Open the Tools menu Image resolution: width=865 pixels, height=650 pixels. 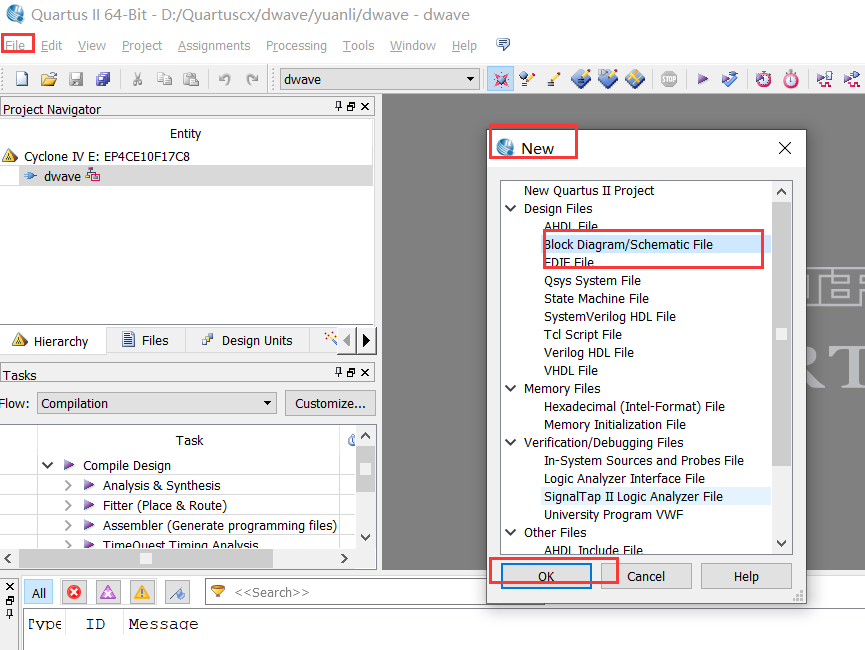[359, 45]
